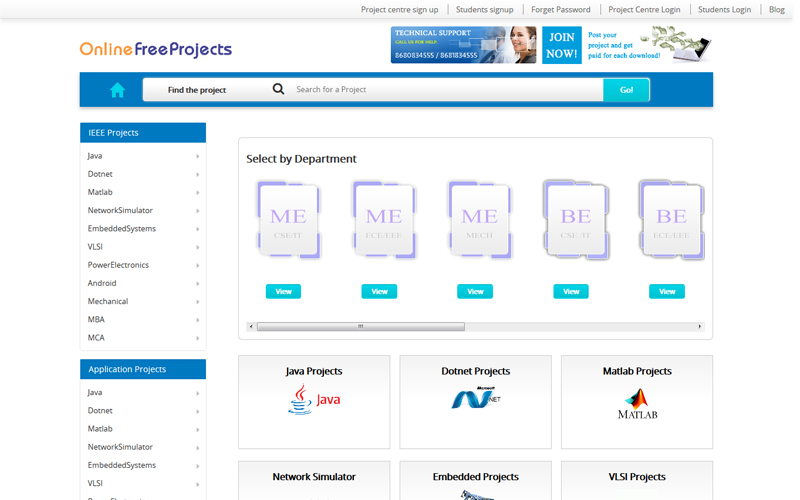Open the Project centre sign up link

[x=399, y=9]
